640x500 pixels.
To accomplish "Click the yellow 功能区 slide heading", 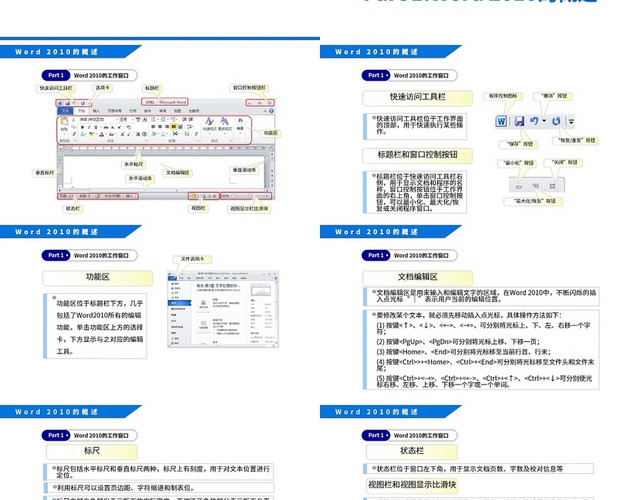I will click(x=98, y=277).
